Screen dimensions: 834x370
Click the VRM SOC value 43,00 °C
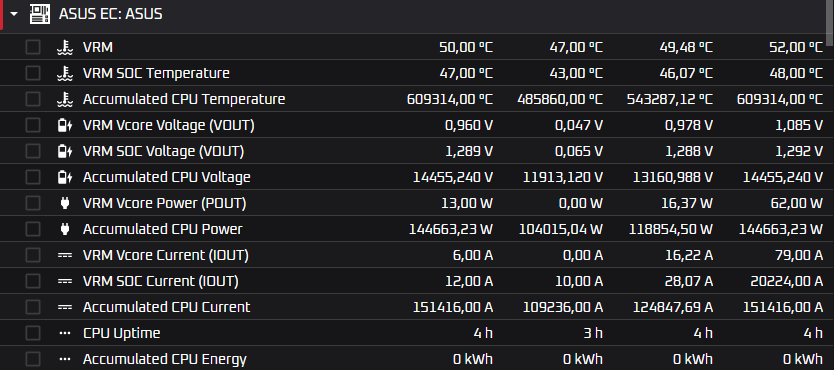click(x=576, y=73)
